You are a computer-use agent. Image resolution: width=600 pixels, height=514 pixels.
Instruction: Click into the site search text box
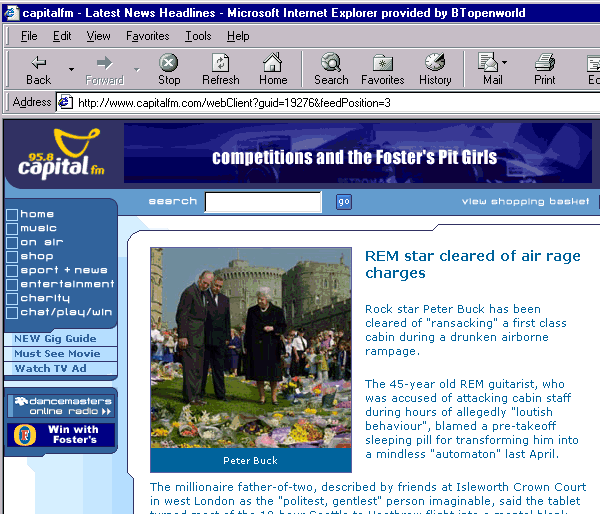(263, 201)
